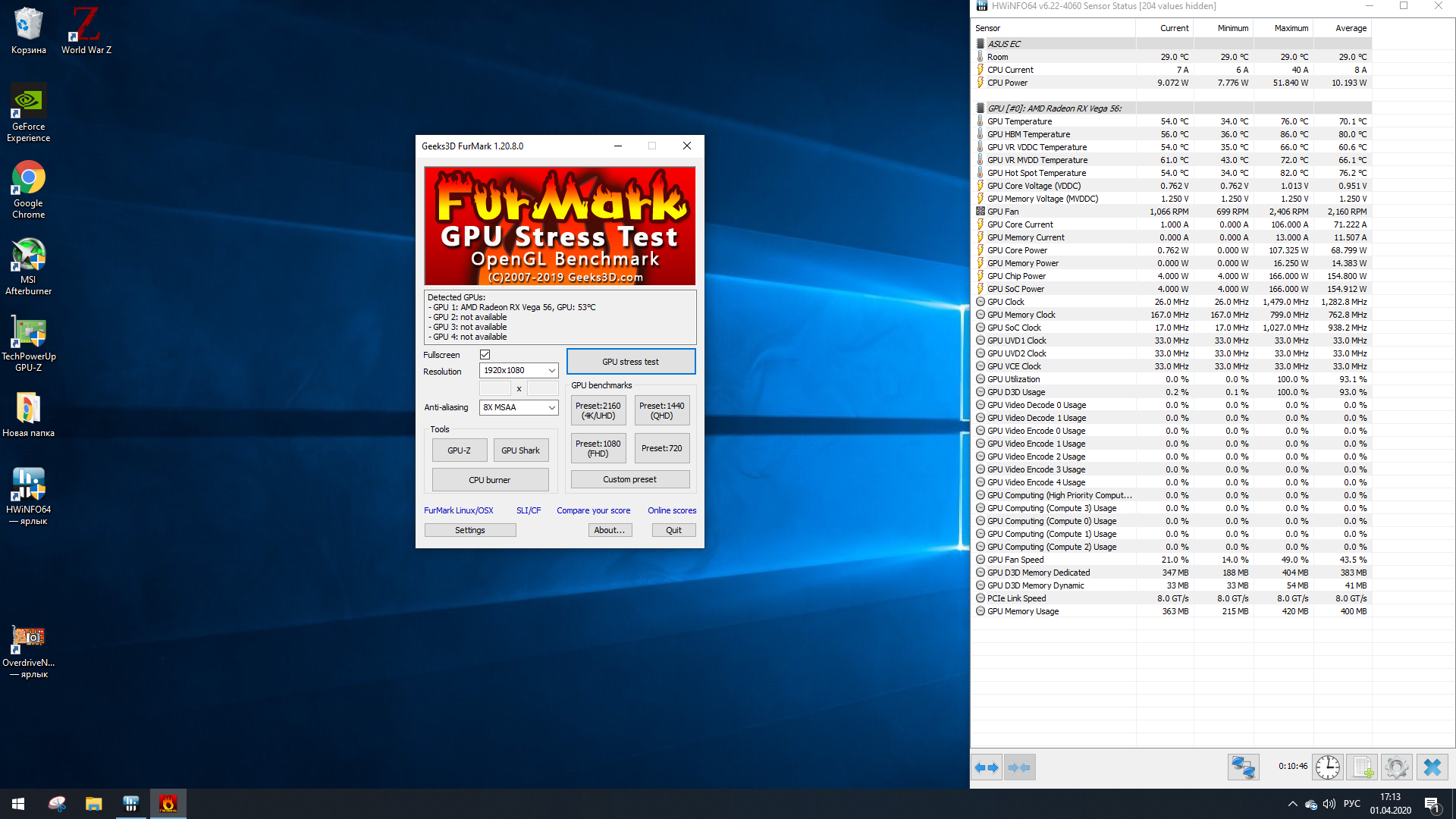Click the custom width input field
Viewport: 1456px width, 819px height.
point(495,389)
